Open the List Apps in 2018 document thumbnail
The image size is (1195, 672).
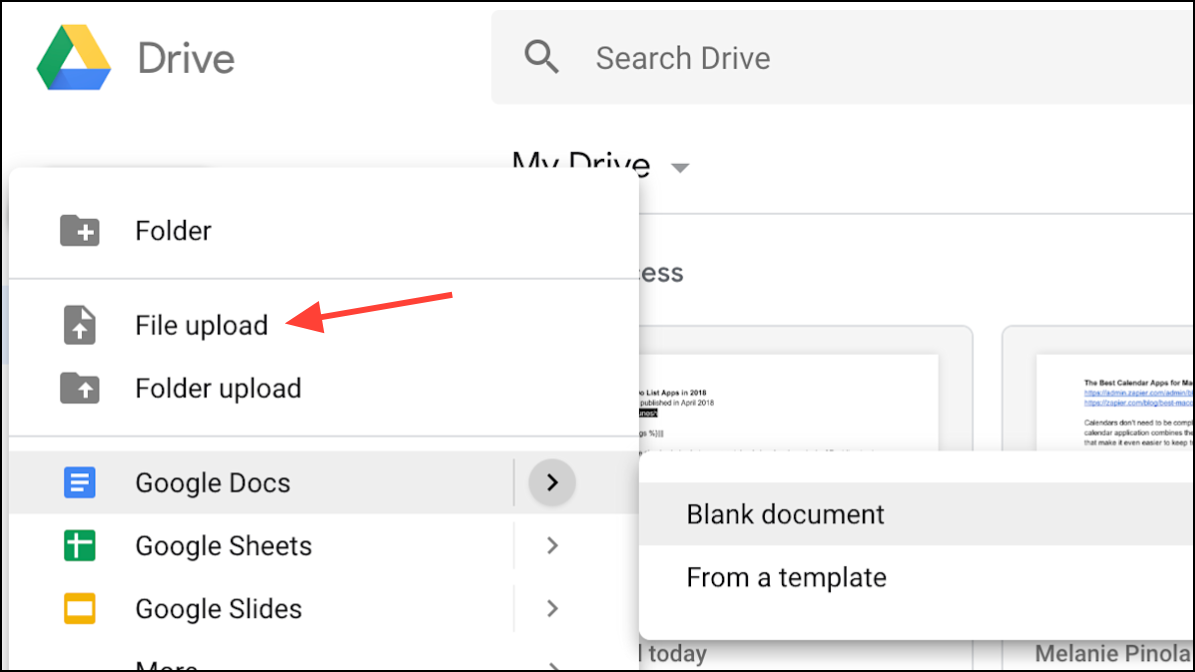(x=804, y=389)
